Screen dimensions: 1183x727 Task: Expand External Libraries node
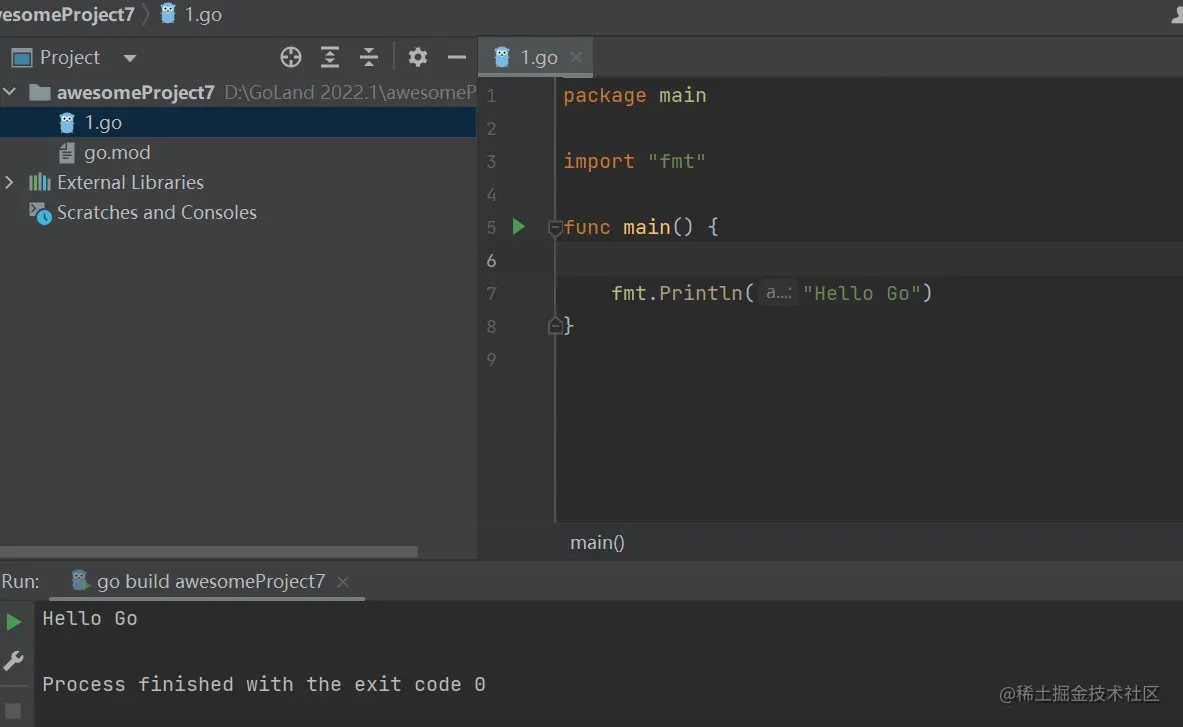click(x=10, y=183)
